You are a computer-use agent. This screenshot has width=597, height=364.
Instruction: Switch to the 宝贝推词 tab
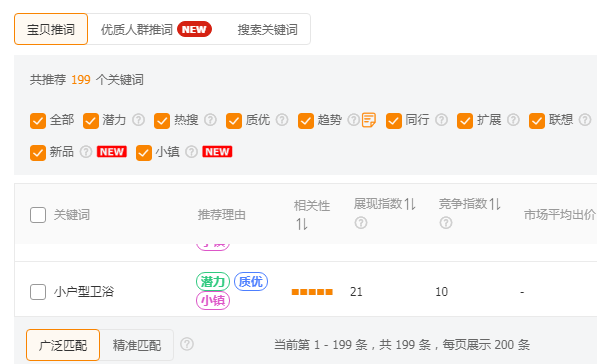tap(51, 29)
